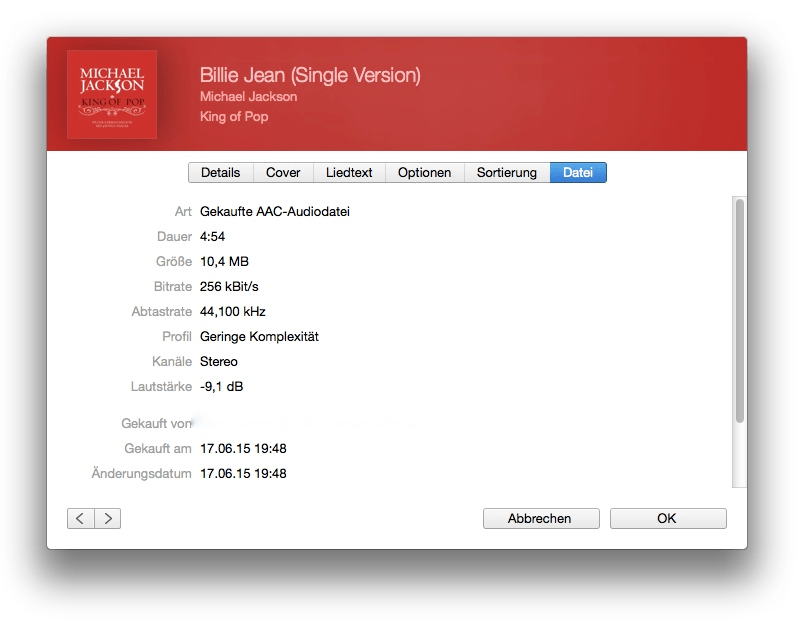The width and height of the screenshot is (811, 627).
Task: Open the Sortierung tab
Action: 507,172
